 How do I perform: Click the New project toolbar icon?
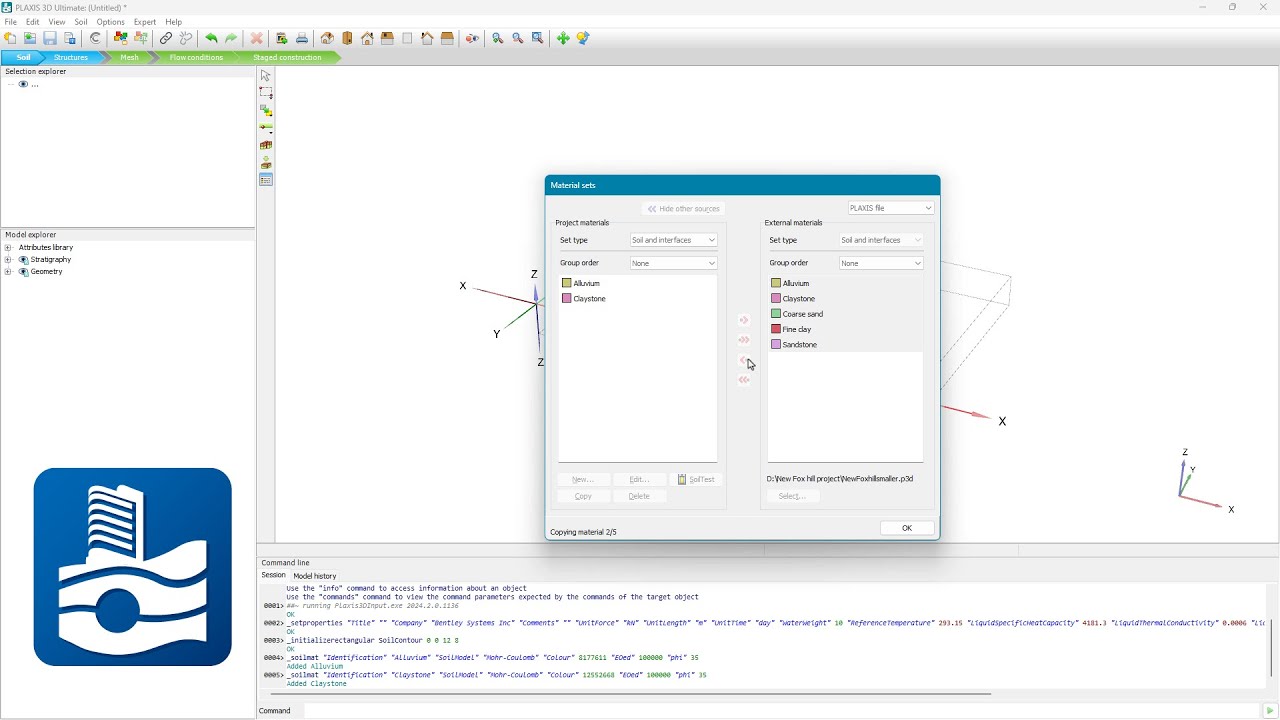pos(10,38)
